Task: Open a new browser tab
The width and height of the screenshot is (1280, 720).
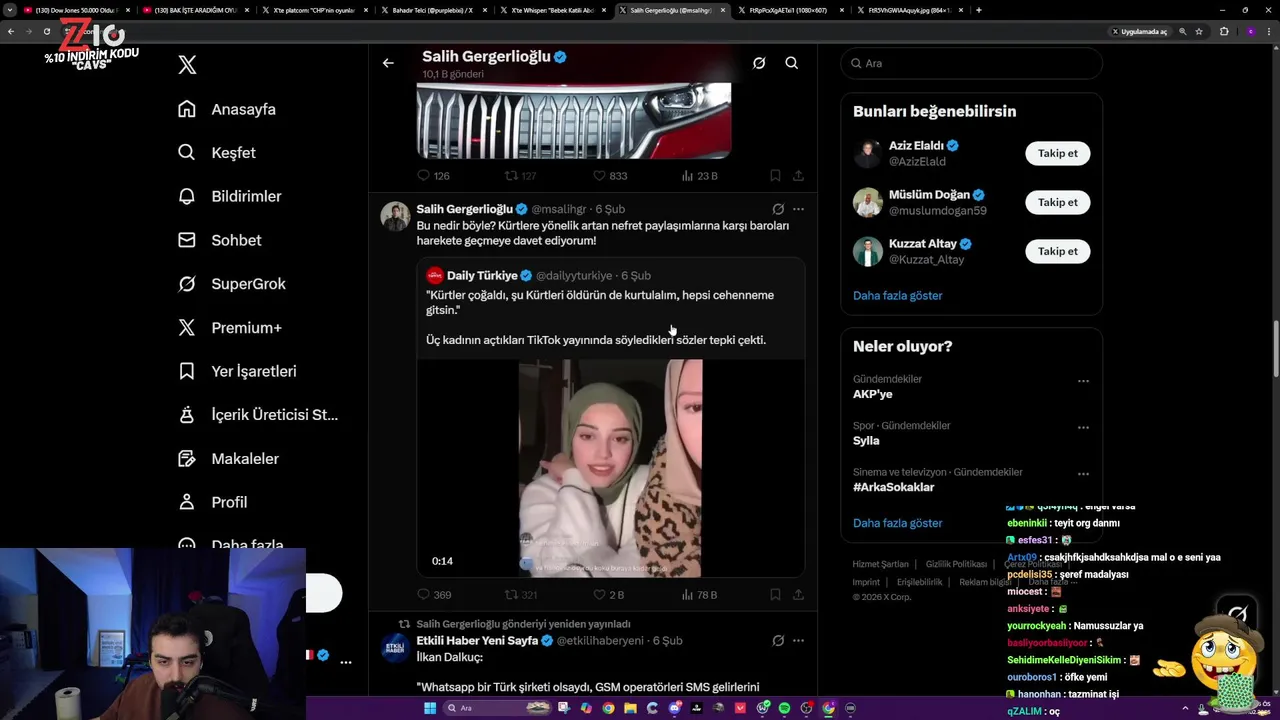Action: [x=978, y=10]
